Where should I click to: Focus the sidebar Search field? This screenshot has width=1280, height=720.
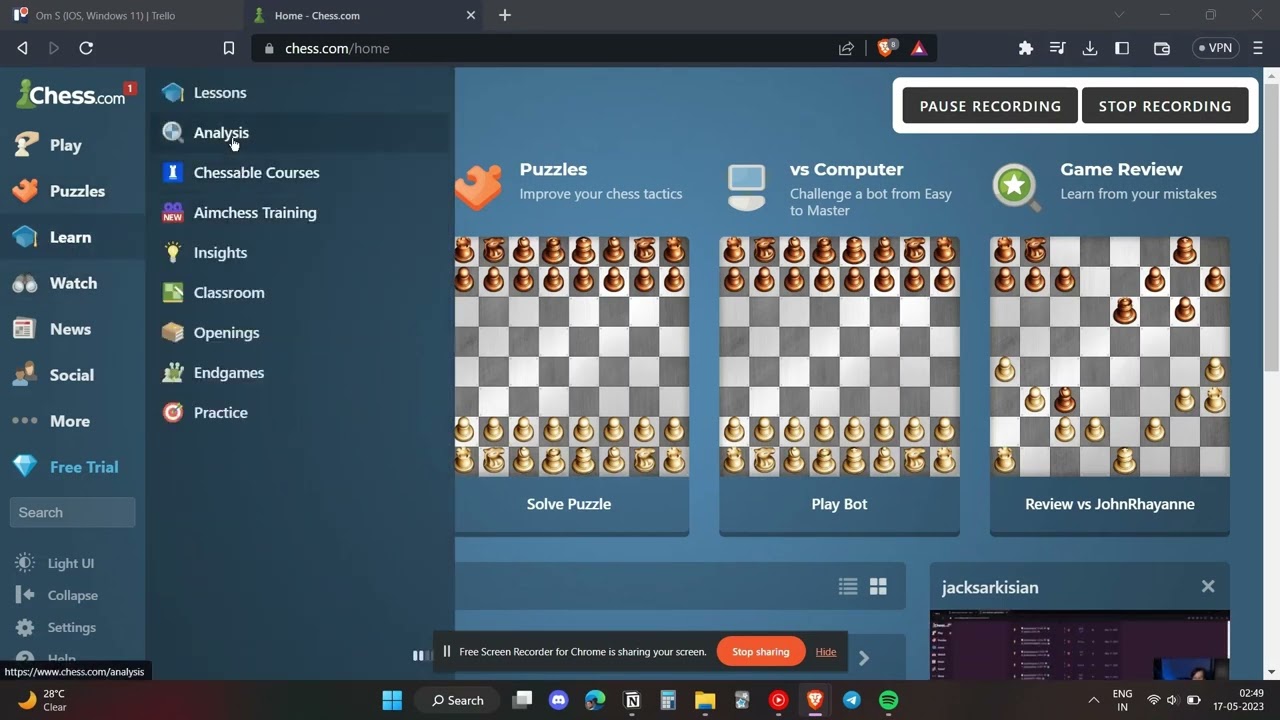pos(72,512)
